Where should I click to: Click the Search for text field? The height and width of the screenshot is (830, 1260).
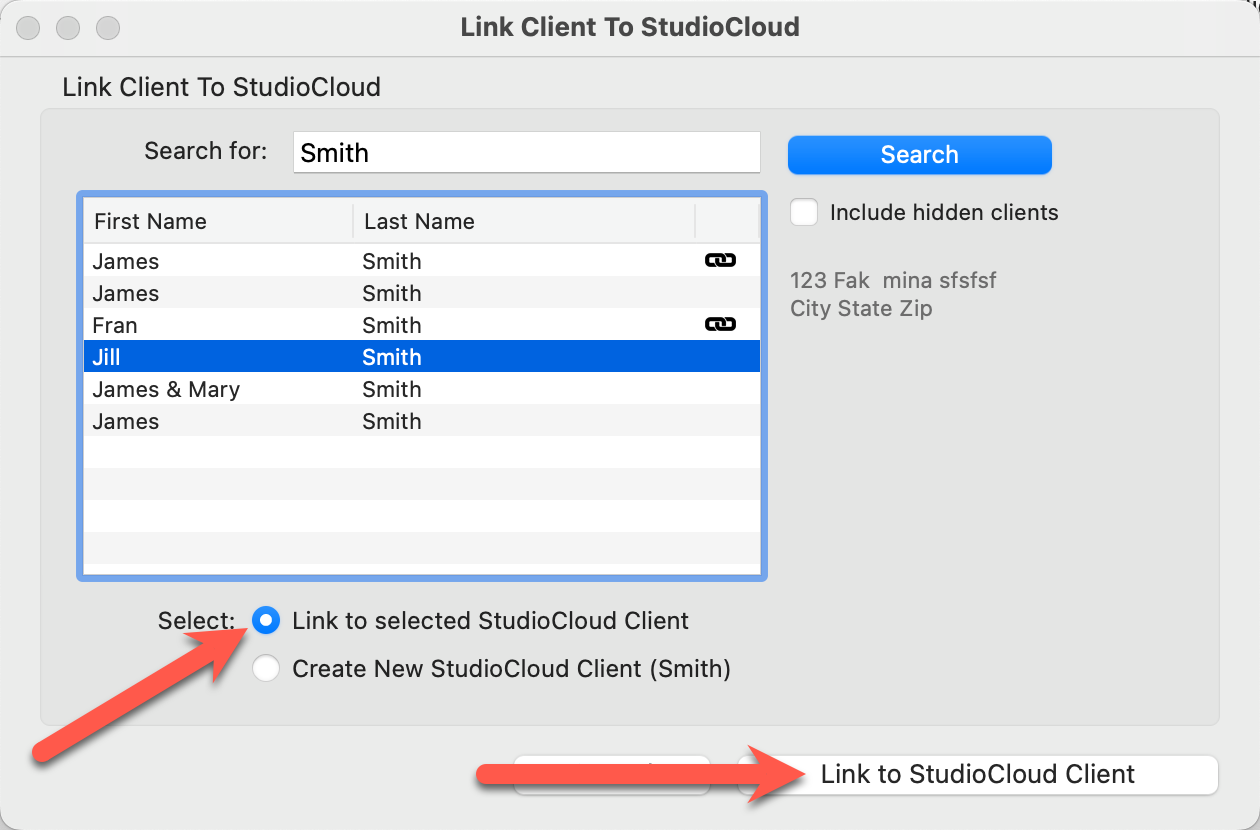(x=526, y=153)
